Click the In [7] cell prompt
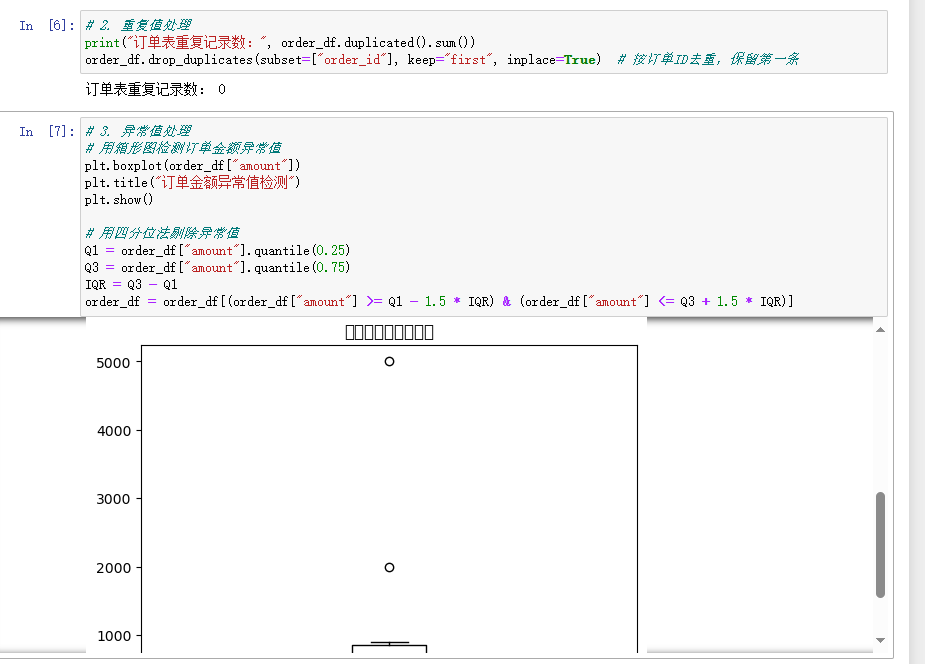Image resolution: width=925 pixels, height=664 pixels. tap(47, 131)
